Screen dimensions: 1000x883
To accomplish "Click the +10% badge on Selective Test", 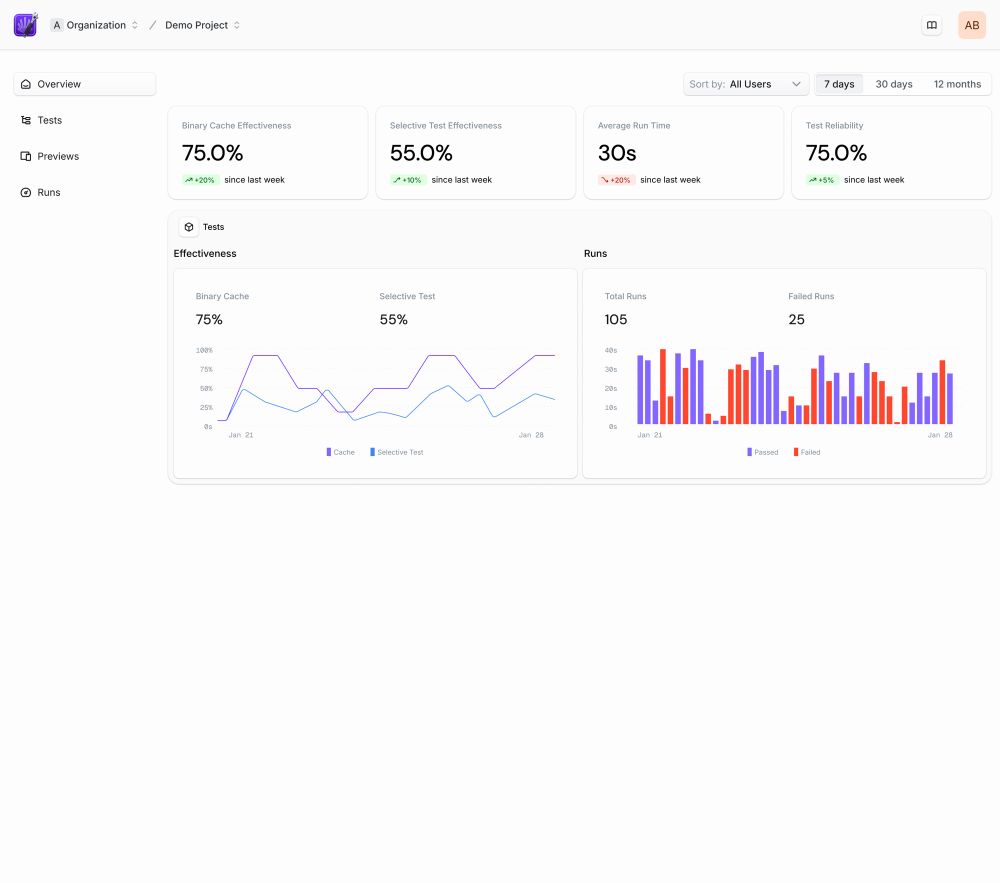I will coord(408,180).
